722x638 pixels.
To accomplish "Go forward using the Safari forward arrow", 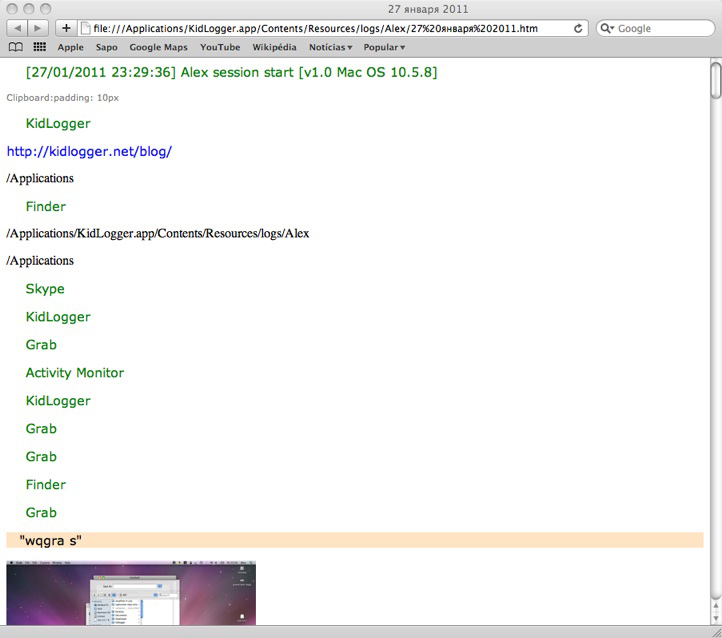I will point(38,28).
